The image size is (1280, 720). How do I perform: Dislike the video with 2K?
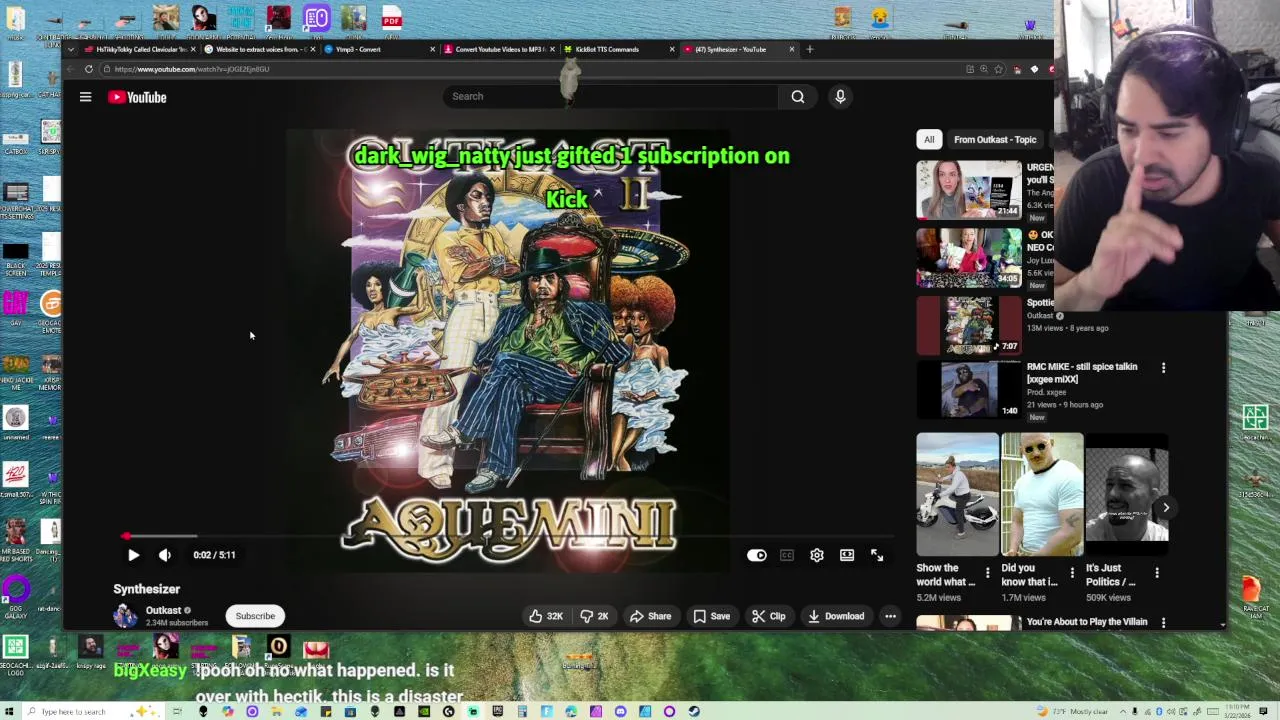coord(596,616)
